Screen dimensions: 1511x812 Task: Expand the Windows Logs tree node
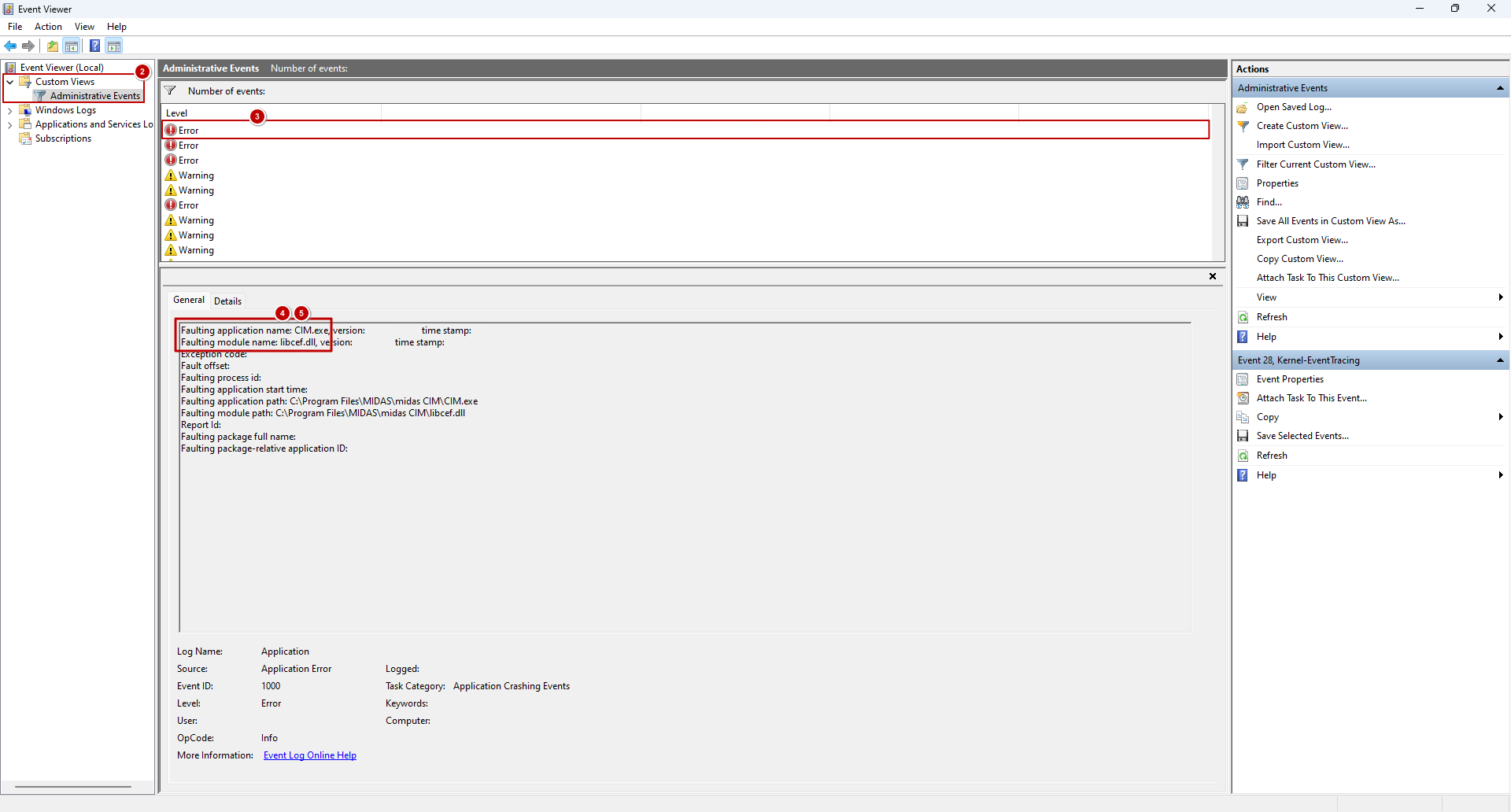tap(10, 111)
